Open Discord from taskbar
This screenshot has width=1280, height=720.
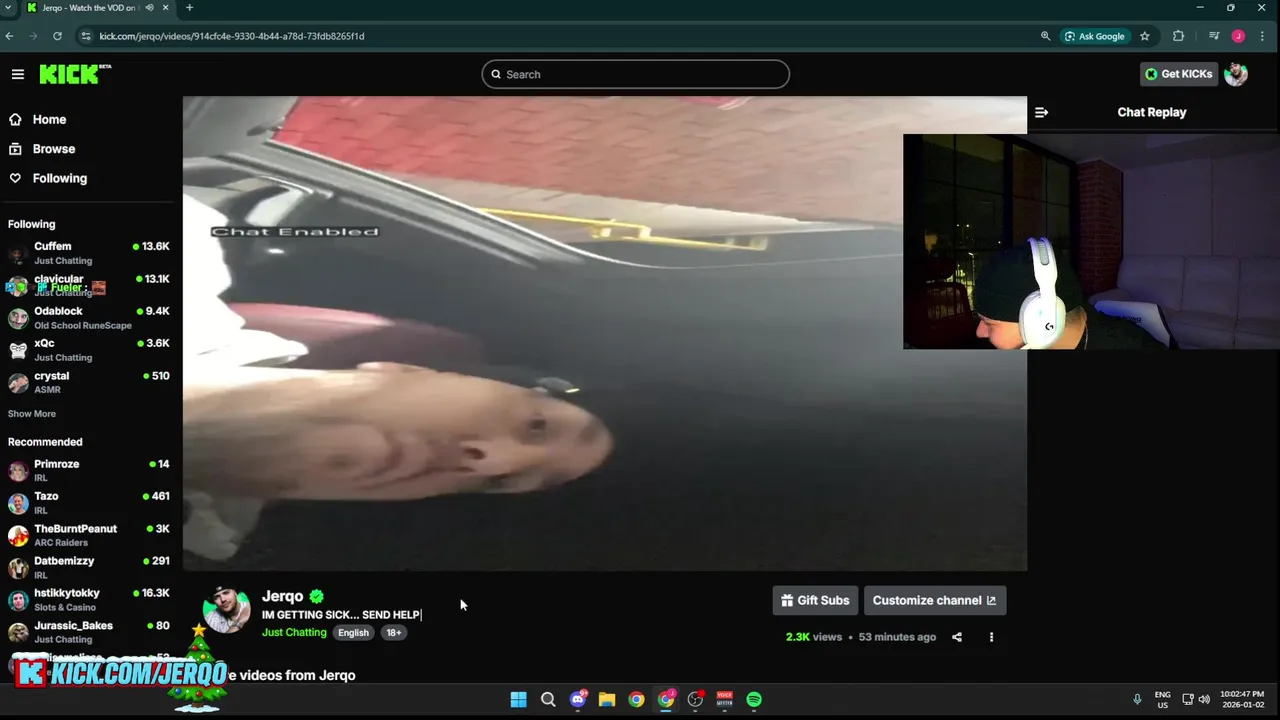pos(577,699)
